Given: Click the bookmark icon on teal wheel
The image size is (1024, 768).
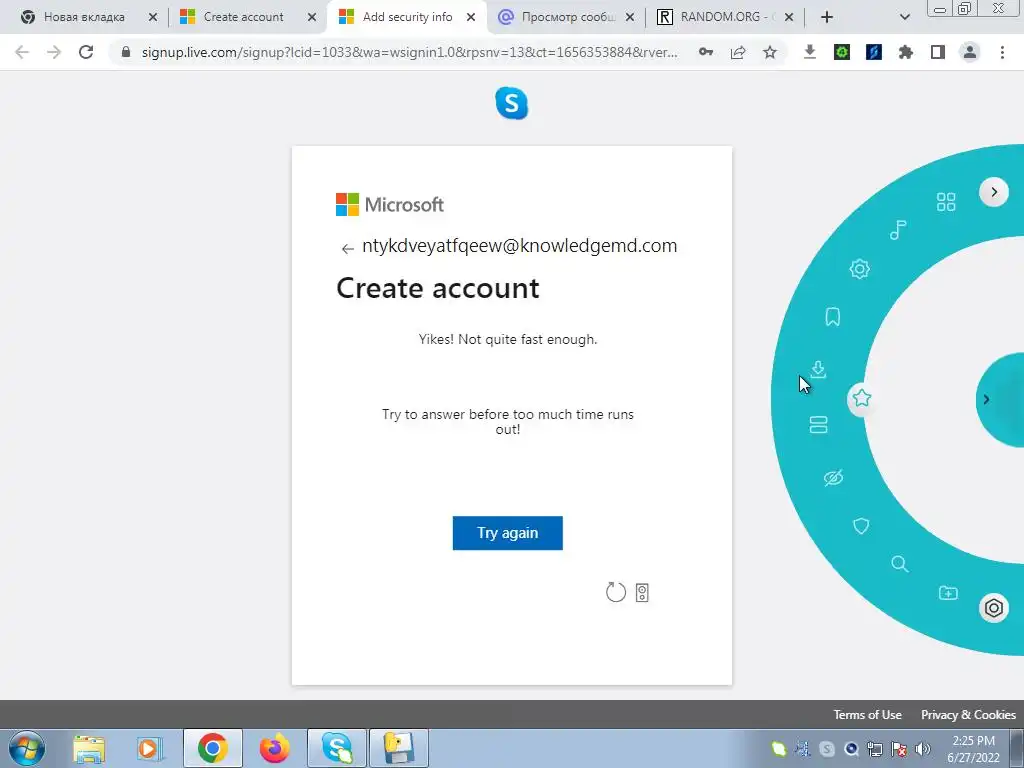Looking at the screenshot, I should point(833,317).
